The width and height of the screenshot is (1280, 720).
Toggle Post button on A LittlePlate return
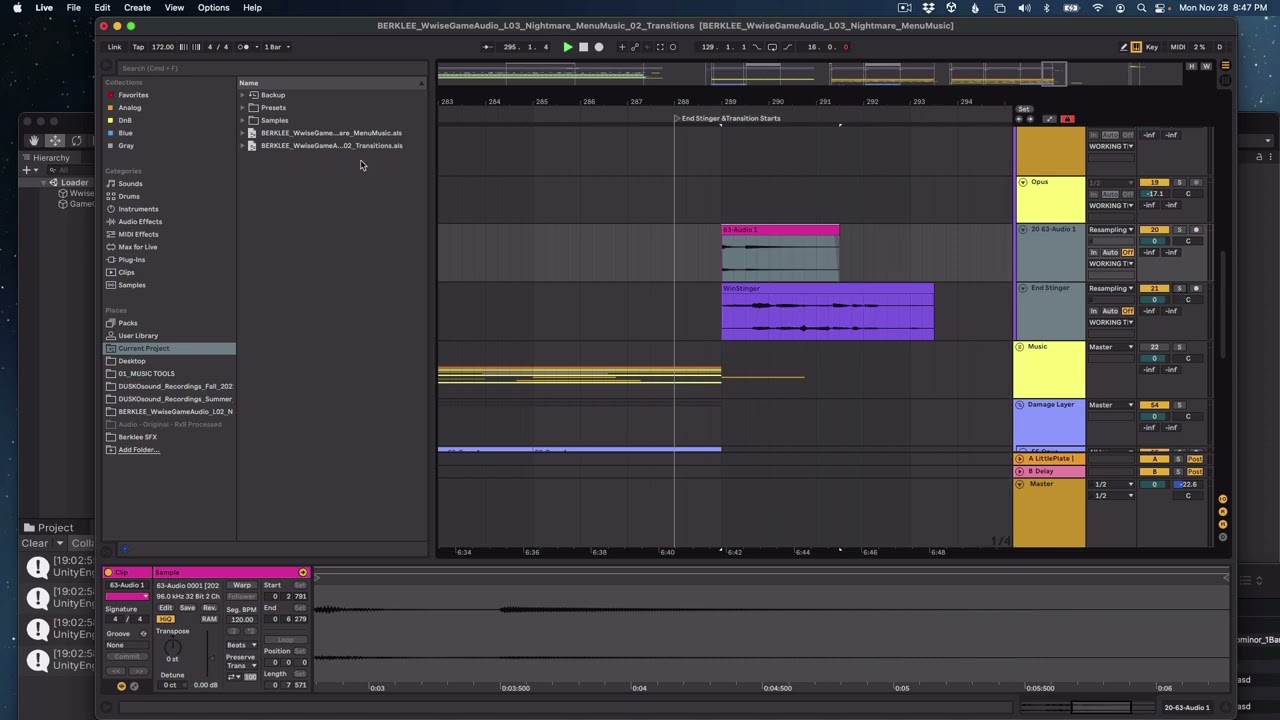[1195, 459]
